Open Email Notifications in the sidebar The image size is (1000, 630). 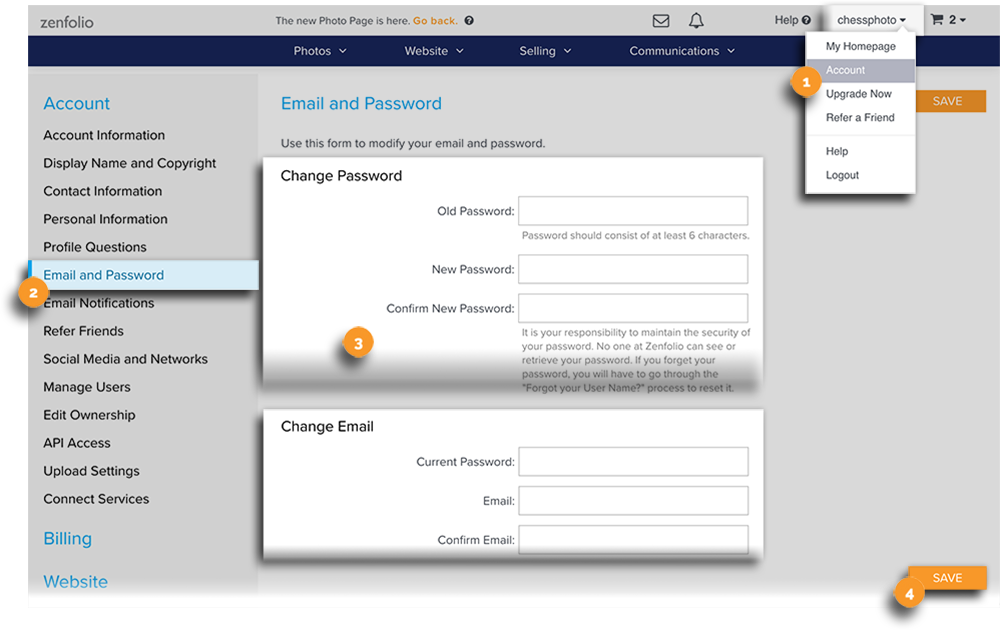pos(99,303)
